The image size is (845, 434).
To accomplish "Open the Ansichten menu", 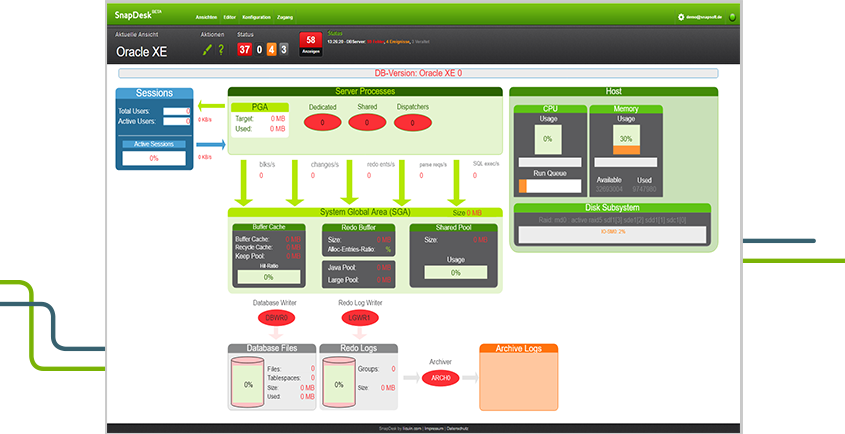I will click(x=206, y=17).
